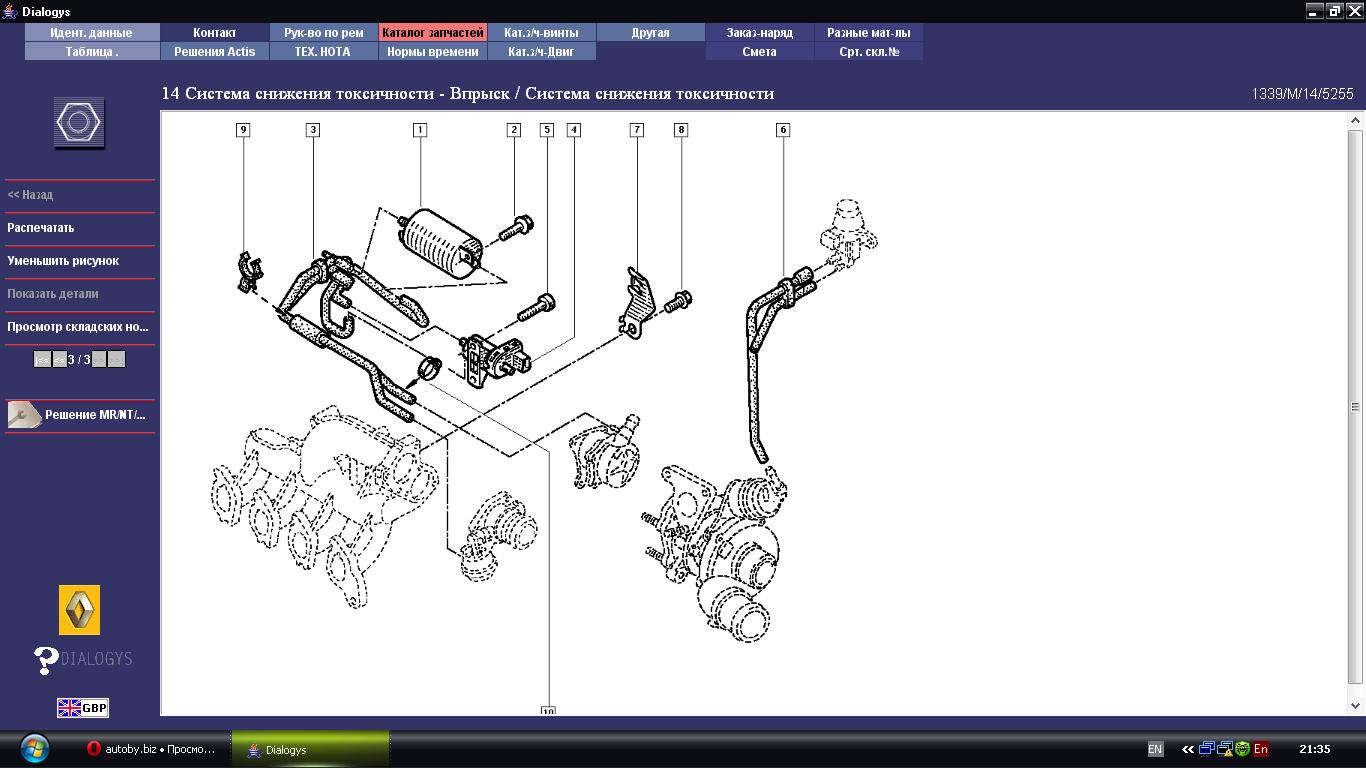
Task: Select part callout number 5 in diagram
Action: click(x=546, y=130)
